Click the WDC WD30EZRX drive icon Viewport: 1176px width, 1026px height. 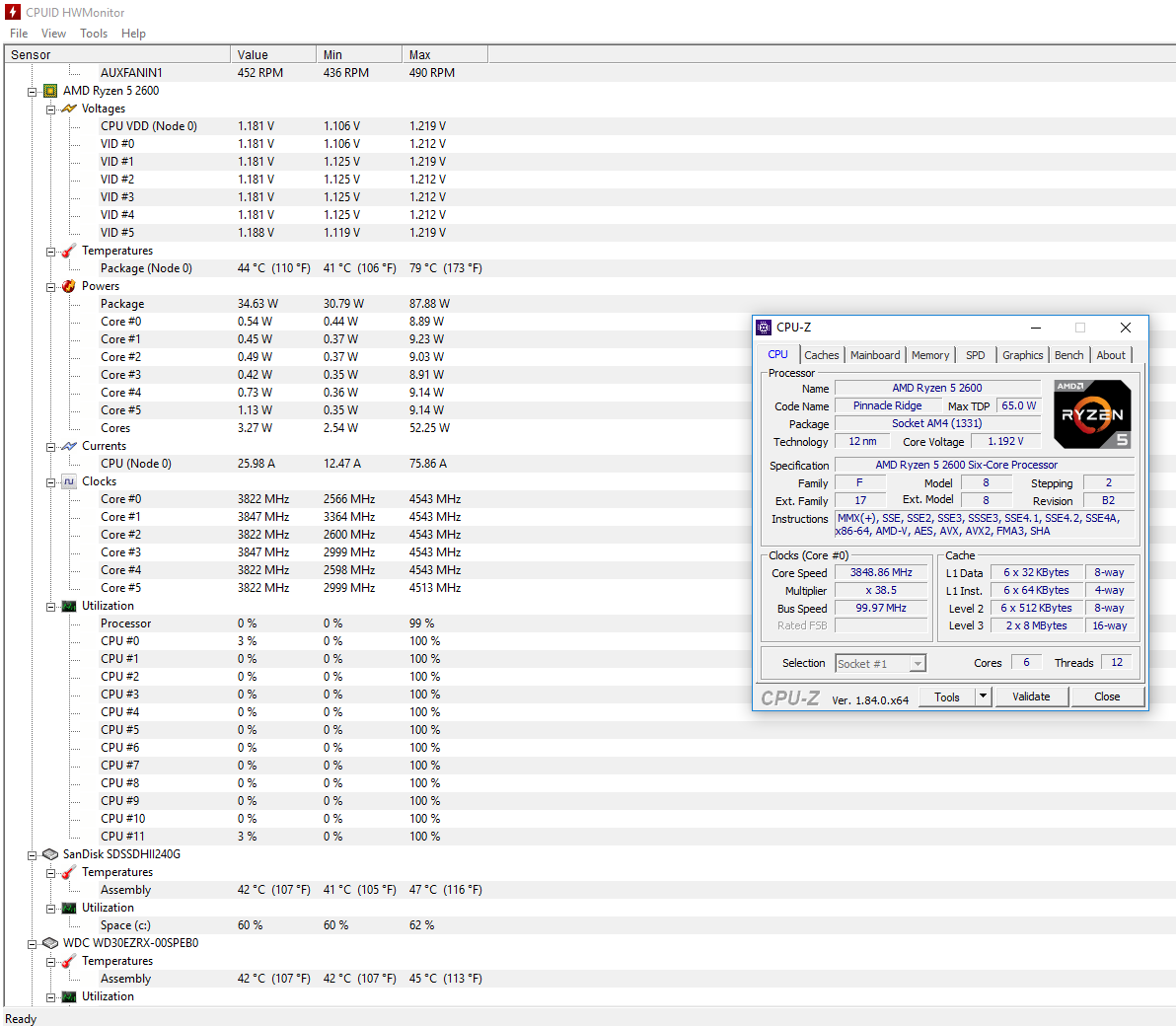[x=50, y=943]
